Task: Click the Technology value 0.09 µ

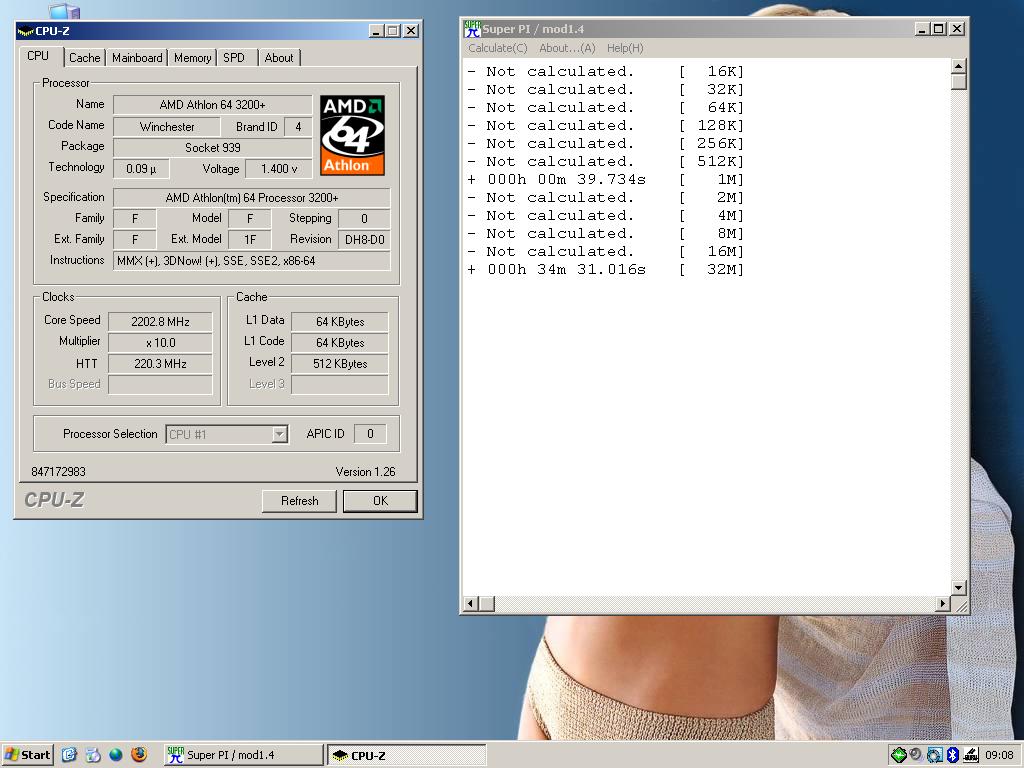Action: click(141, 169)
